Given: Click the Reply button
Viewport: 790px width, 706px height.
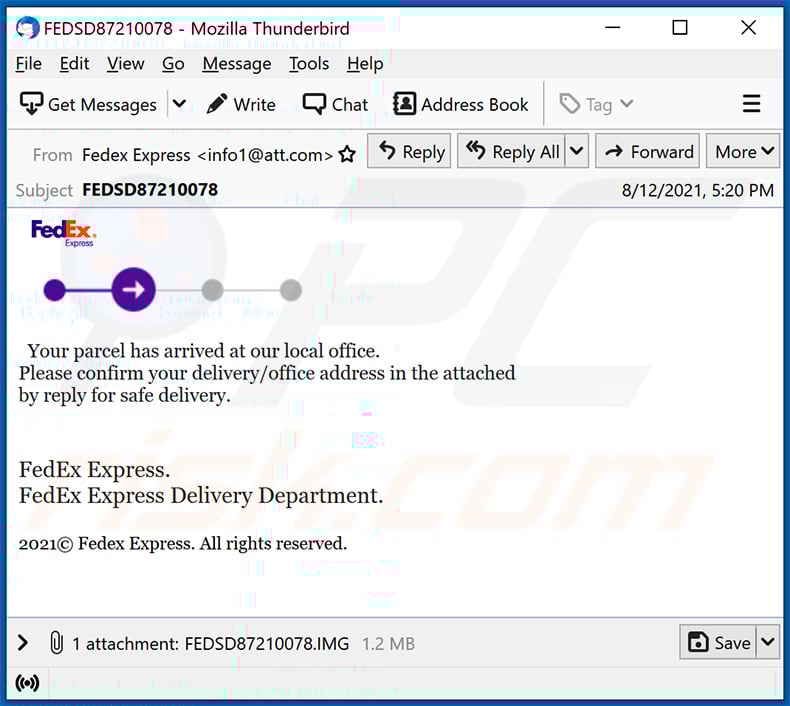Looking at the screenshot, I should point(409,151).
